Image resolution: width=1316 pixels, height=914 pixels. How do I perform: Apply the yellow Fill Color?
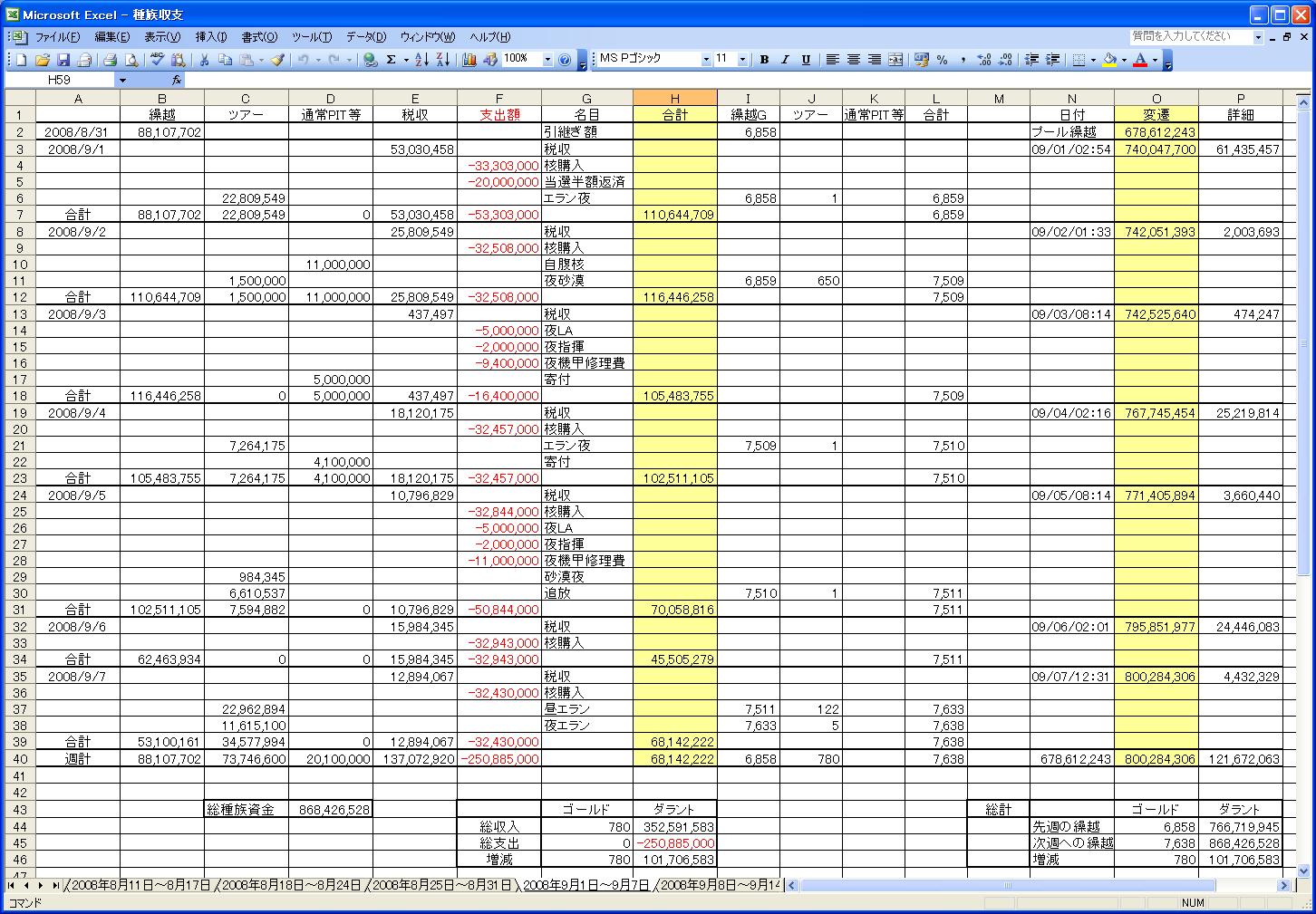coord(1109,60)
